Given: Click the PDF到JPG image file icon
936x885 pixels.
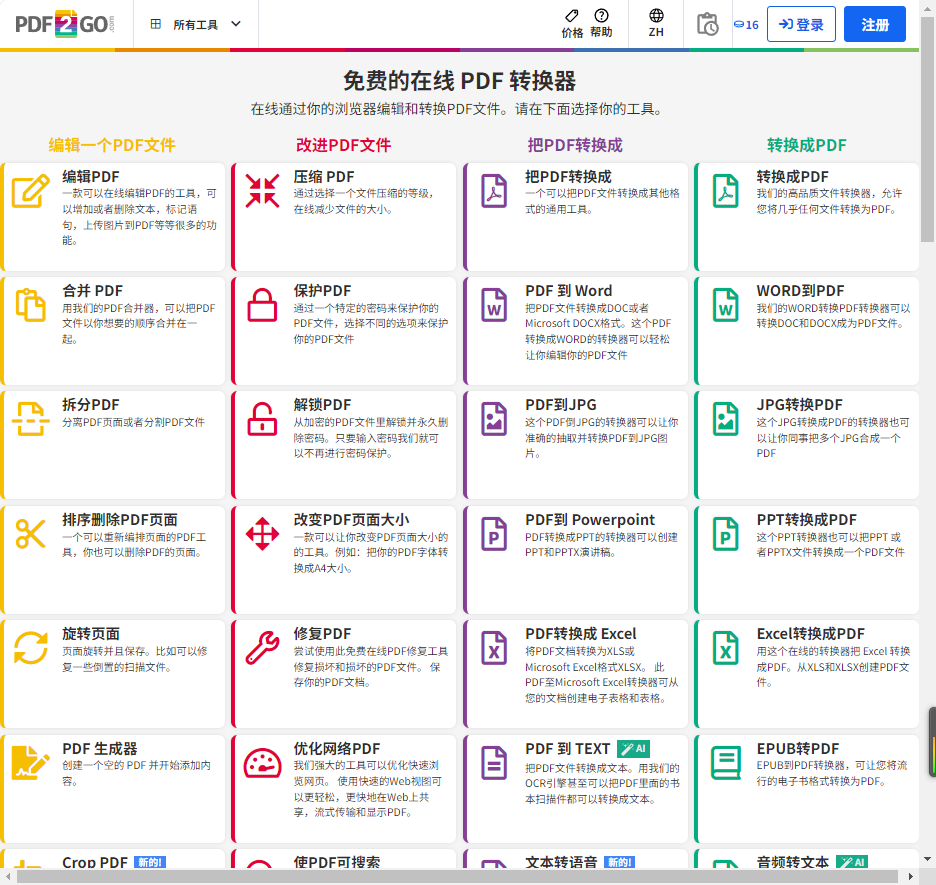Looking at the screenshot, I should tap(494, 419).
